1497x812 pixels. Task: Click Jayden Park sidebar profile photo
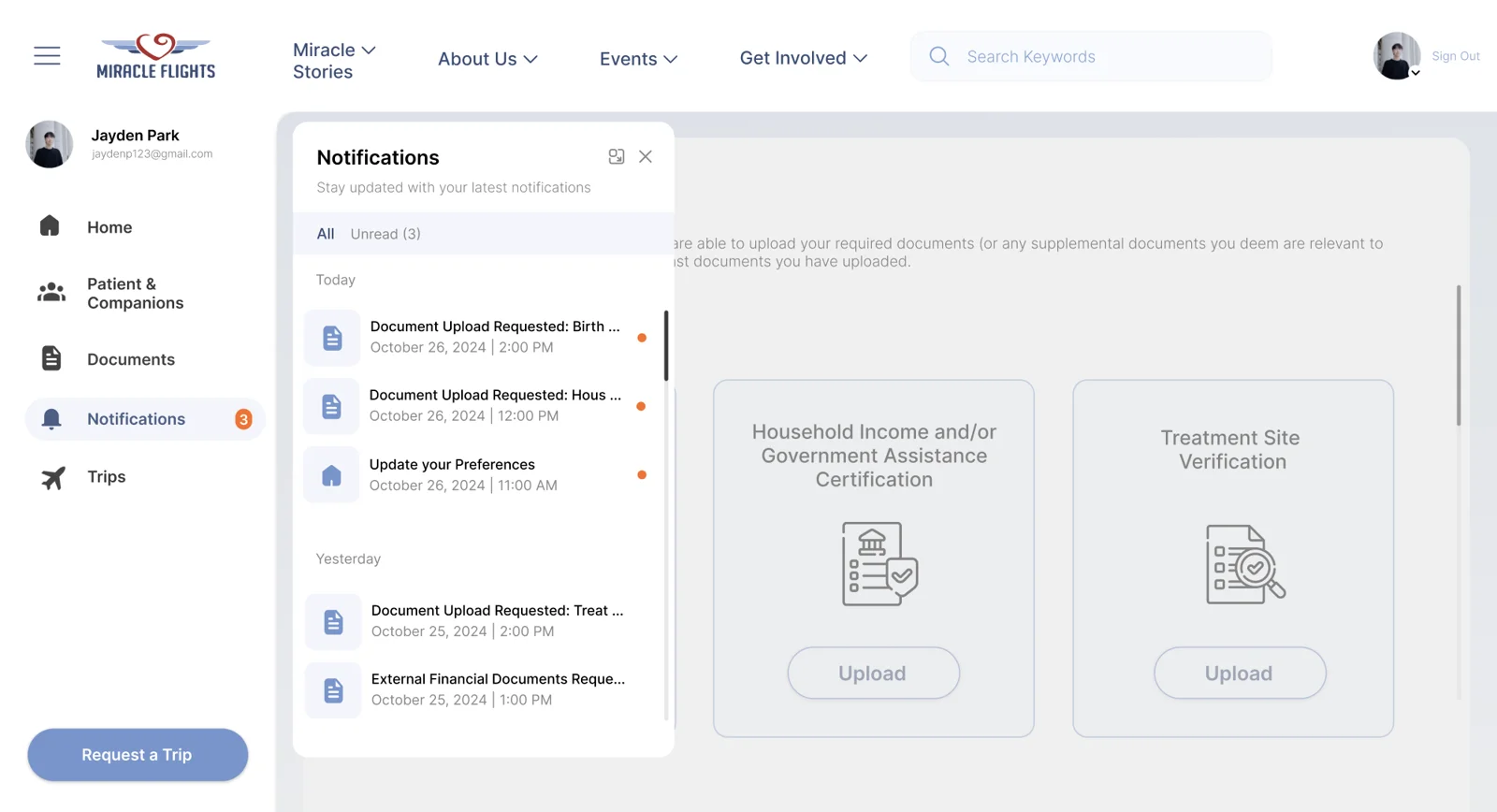pos(50,144)
